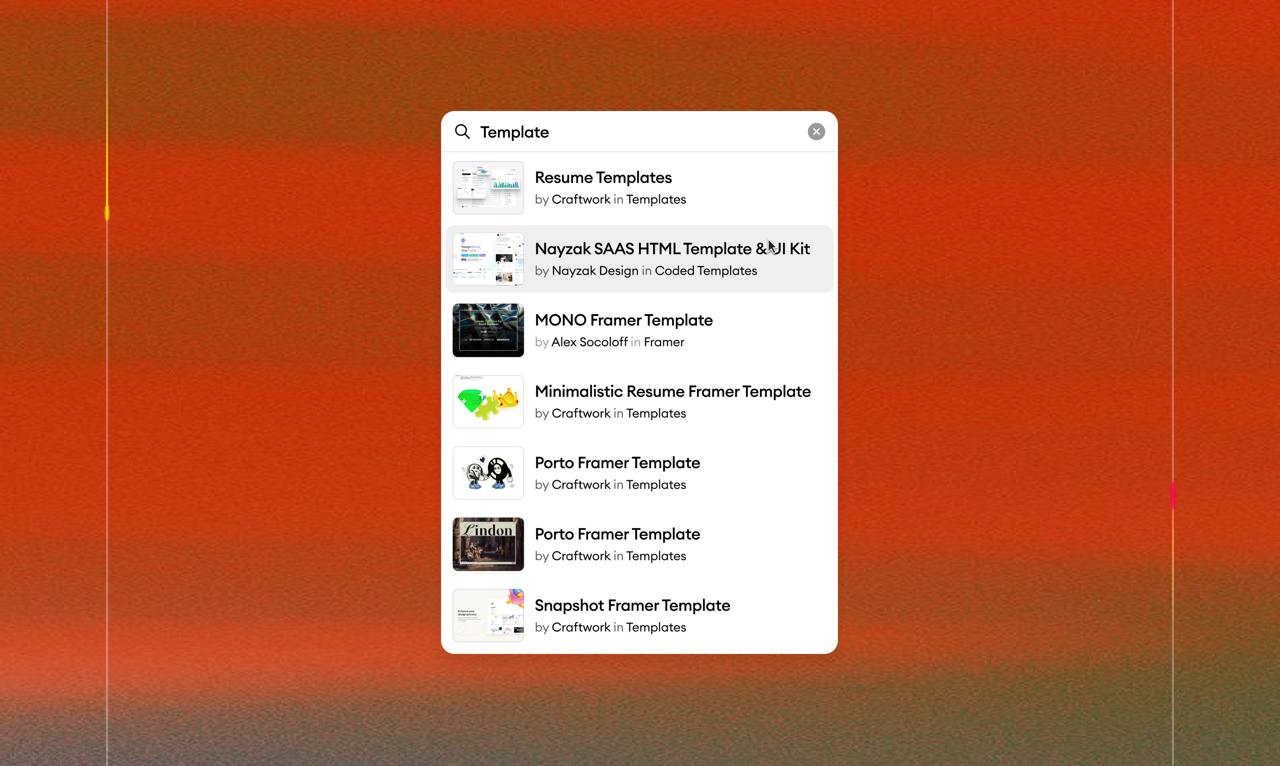The height and width of the screenshot is (766, 1280).
Task: Open the Porto thumbnail with cartoon characters
Action: [488, 473]
